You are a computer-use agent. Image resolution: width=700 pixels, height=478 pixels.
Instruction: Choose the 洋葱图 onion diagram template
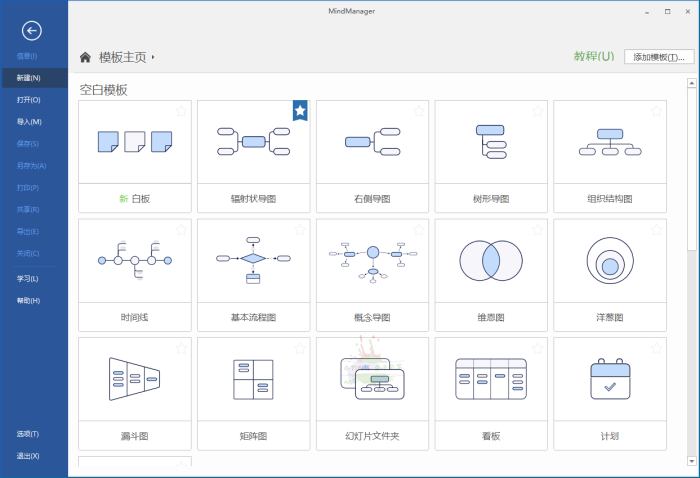point(610,275)
